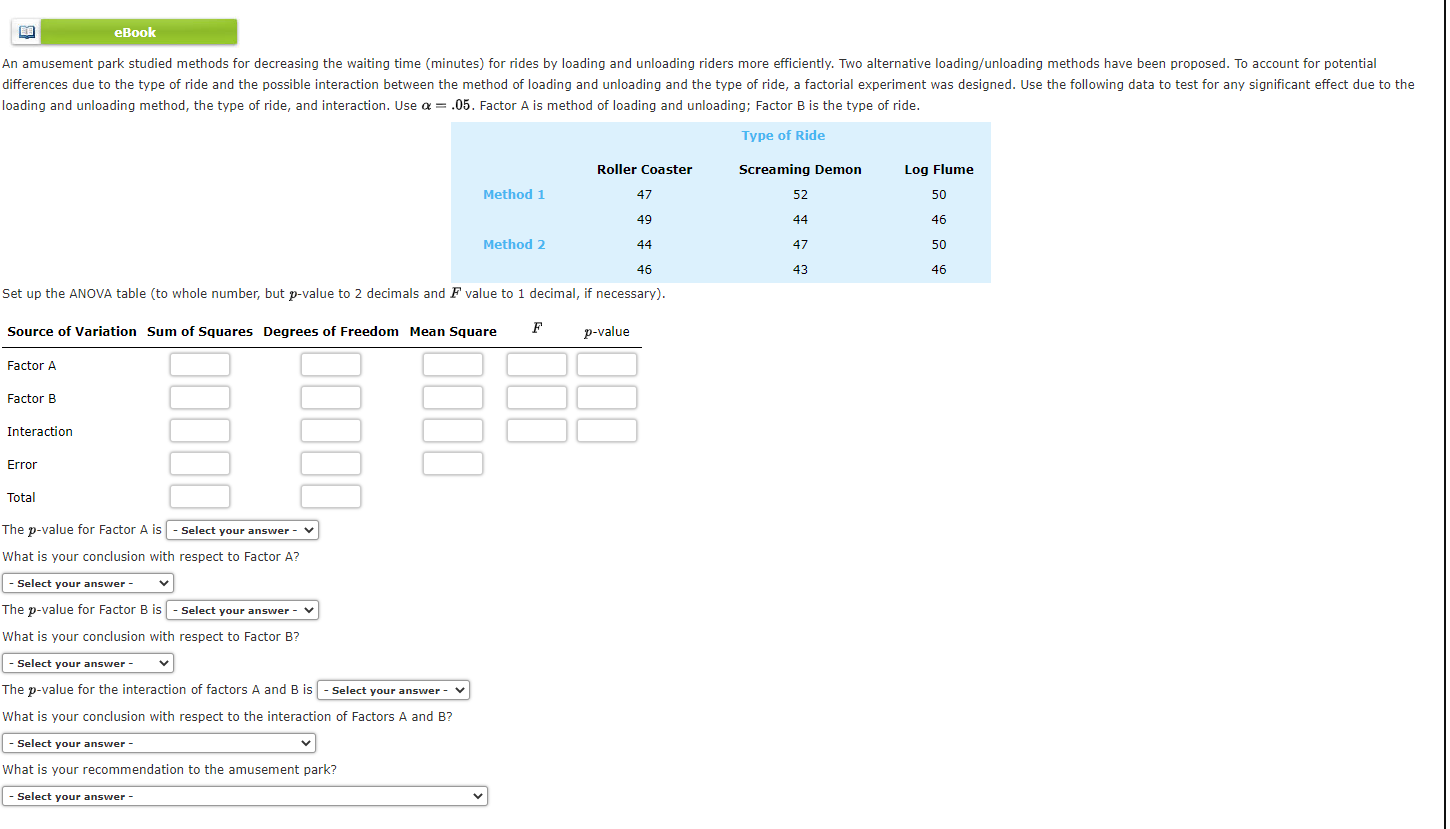Click the Sum of Squares field for Total

(200, 496)
